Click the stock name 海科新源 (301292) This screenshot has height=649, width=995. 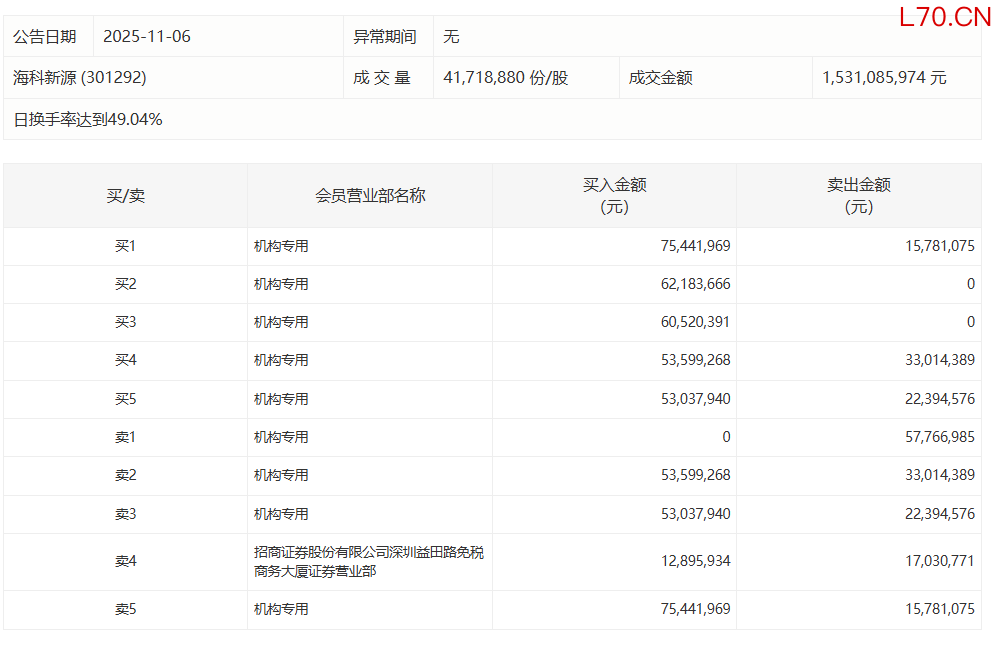click(80, 77)
